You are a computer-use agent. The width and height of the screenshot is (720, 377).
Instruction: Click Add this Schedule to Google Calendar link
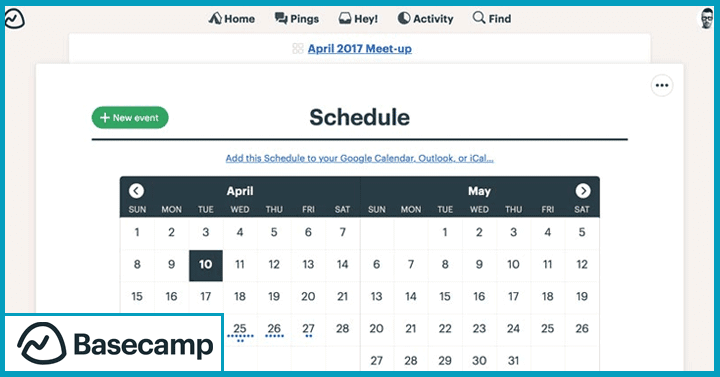tap(360, 158)
